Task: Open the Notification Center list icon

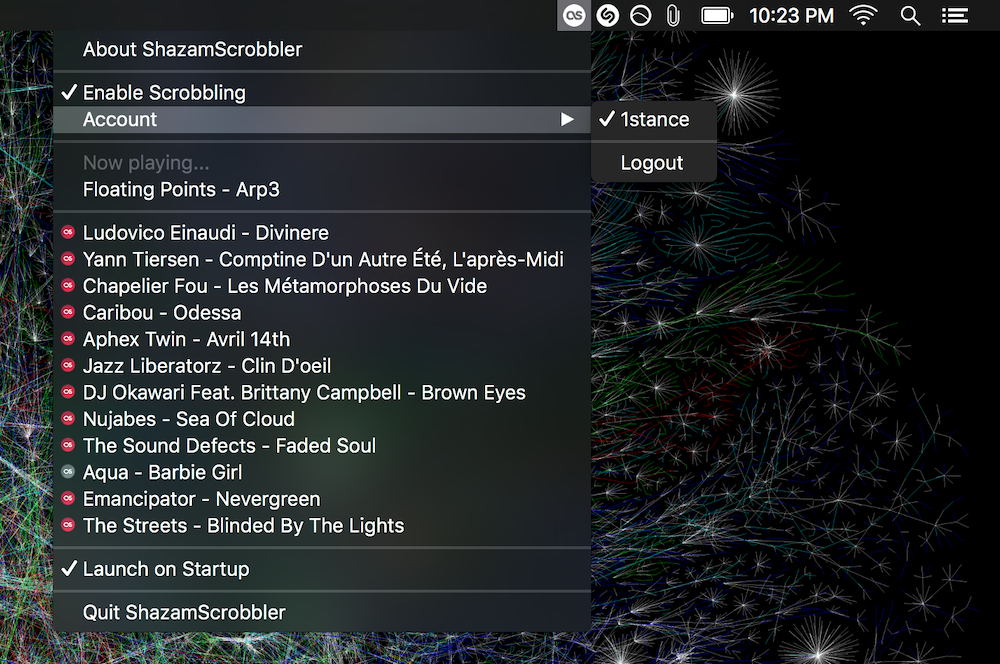Action: pyautogui.click(x=955, y=15)
